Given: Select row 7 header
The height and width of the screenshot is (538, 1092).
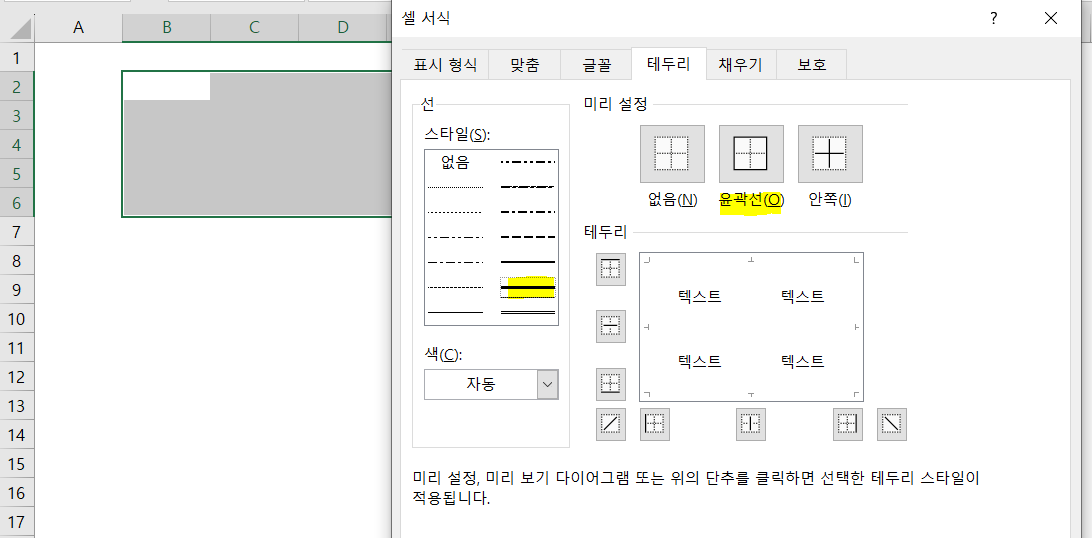Looking at the screenshot, I should [x=17, y=232].
